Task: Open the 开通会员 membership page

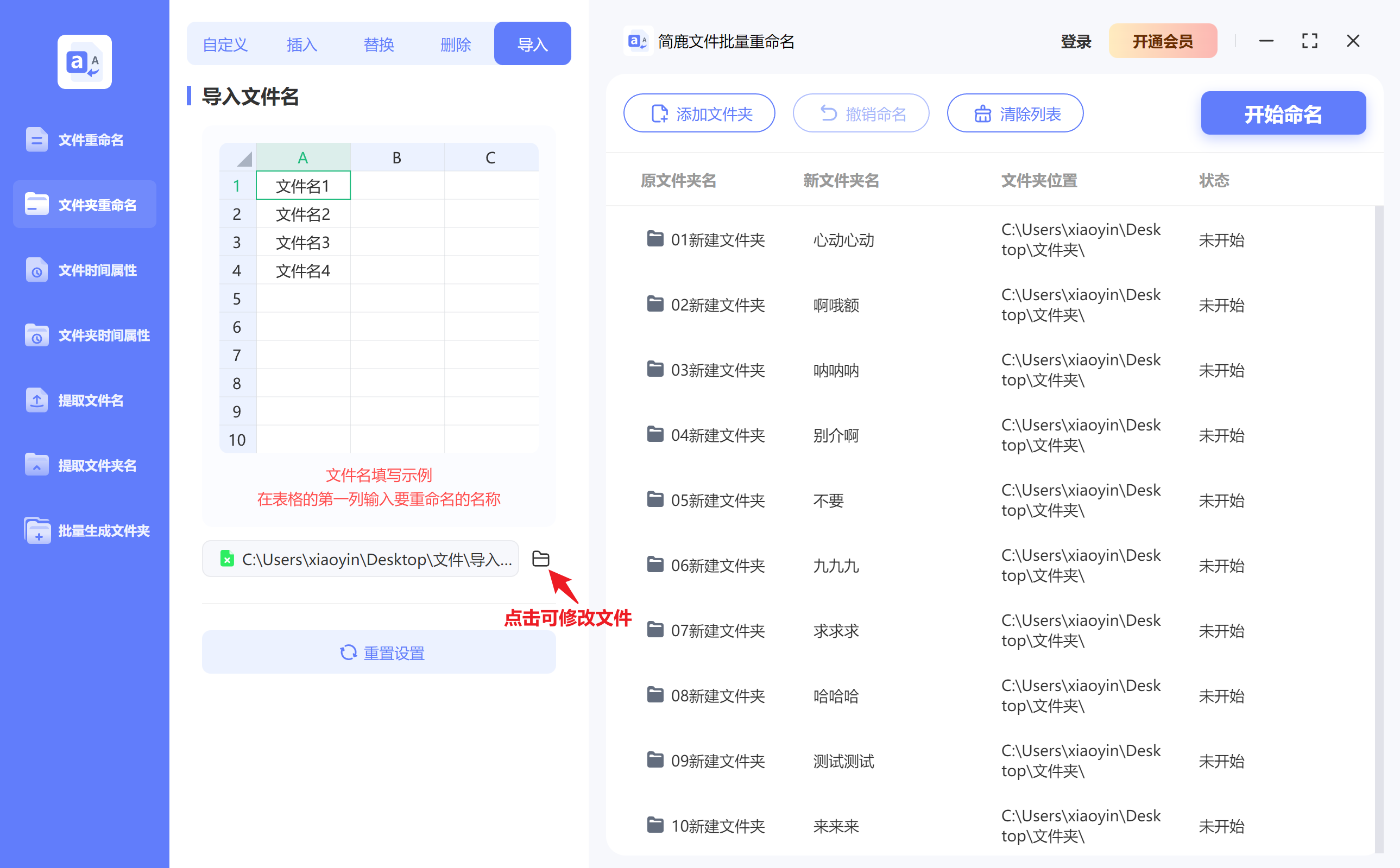Action: pyautogui.click(x=1162, y=41)
